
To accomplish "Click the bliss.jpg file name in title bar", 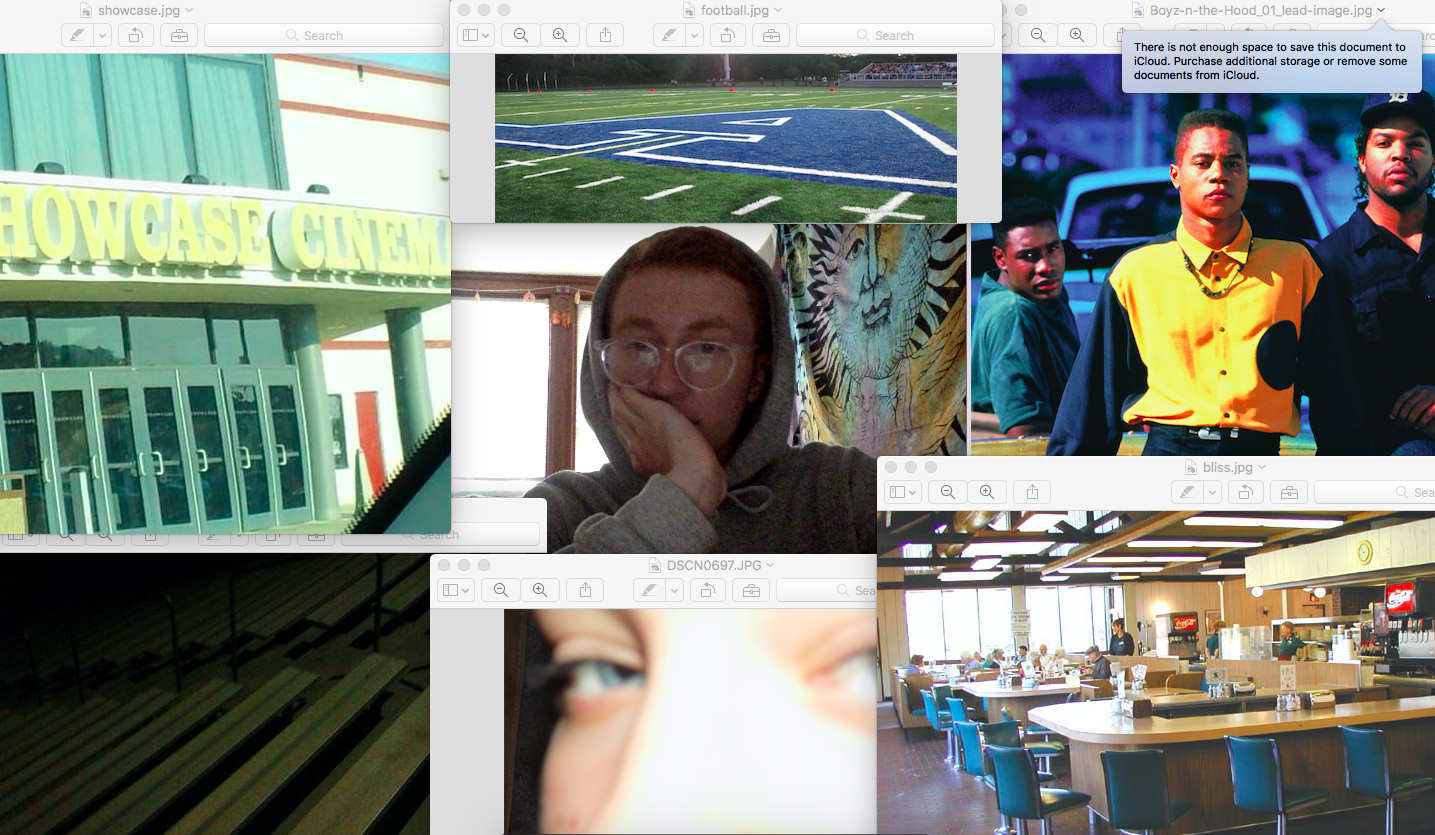I will point(1228,468).
